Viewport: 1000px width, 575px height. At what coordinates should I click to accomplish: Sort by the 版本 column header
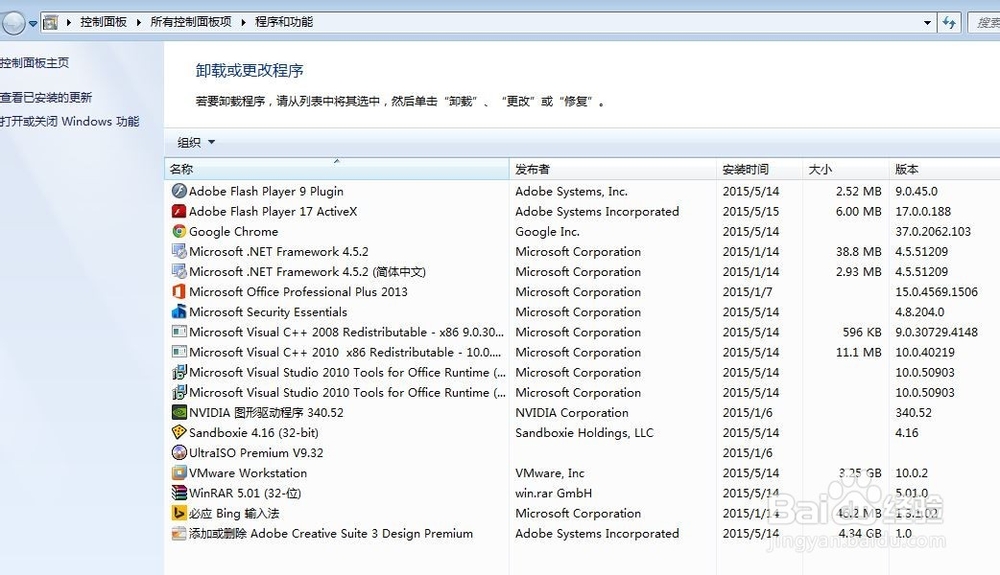pos(944,169)
